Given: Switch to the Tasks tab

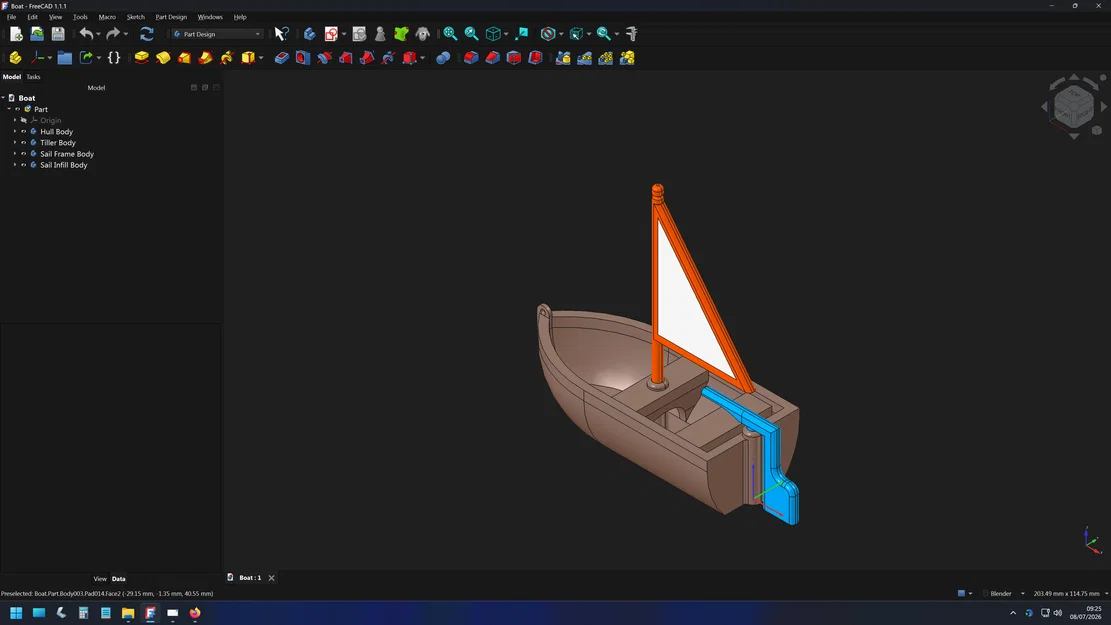Looking at the screenshot, I should coord(33,77).
